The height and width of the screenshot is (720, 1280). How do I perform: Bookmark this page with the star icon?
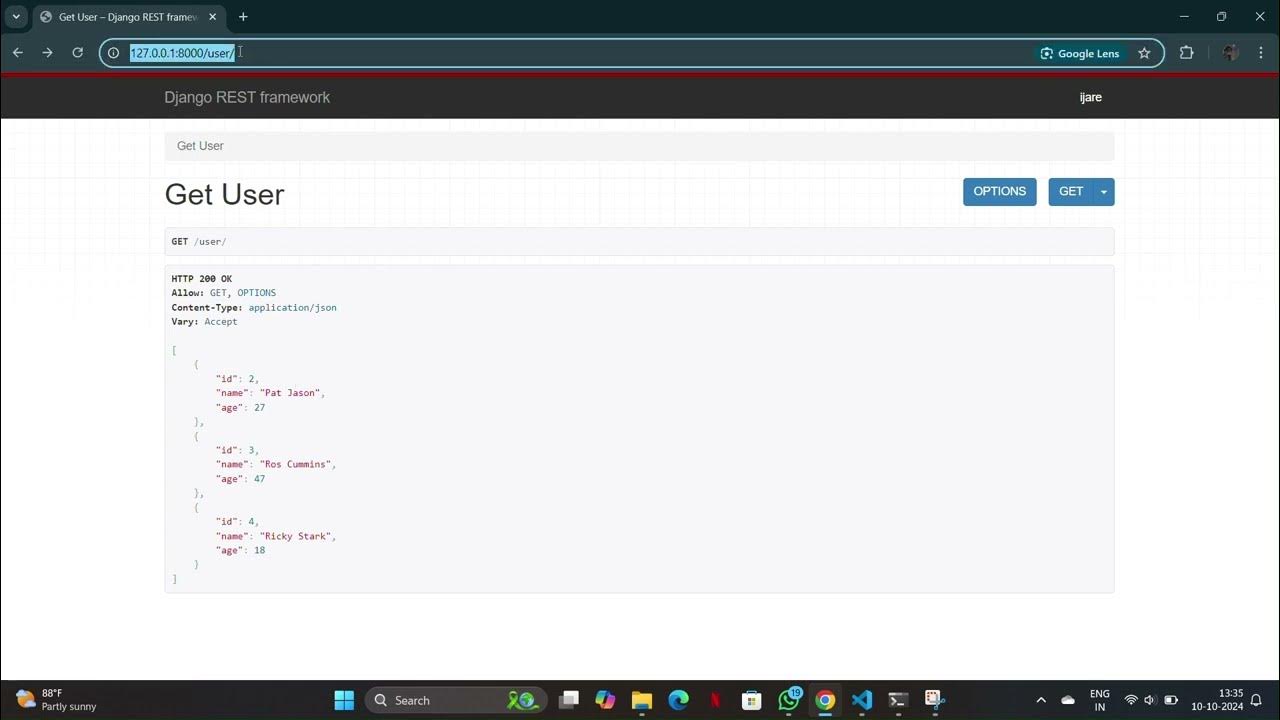tap(1144, 53)
